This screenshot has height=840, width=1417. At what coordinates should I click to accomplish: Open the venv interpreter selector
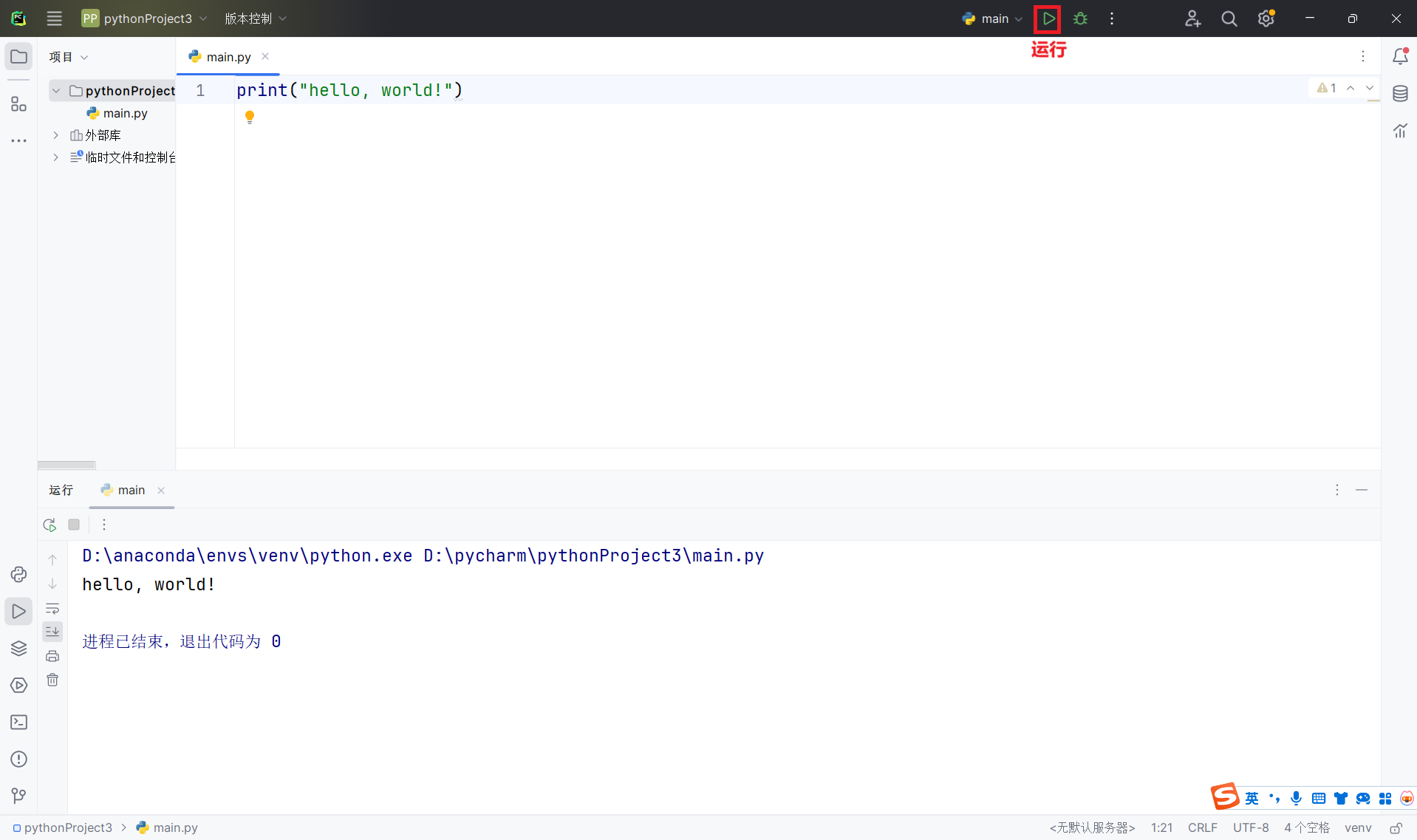click(x=1358, y=827)
